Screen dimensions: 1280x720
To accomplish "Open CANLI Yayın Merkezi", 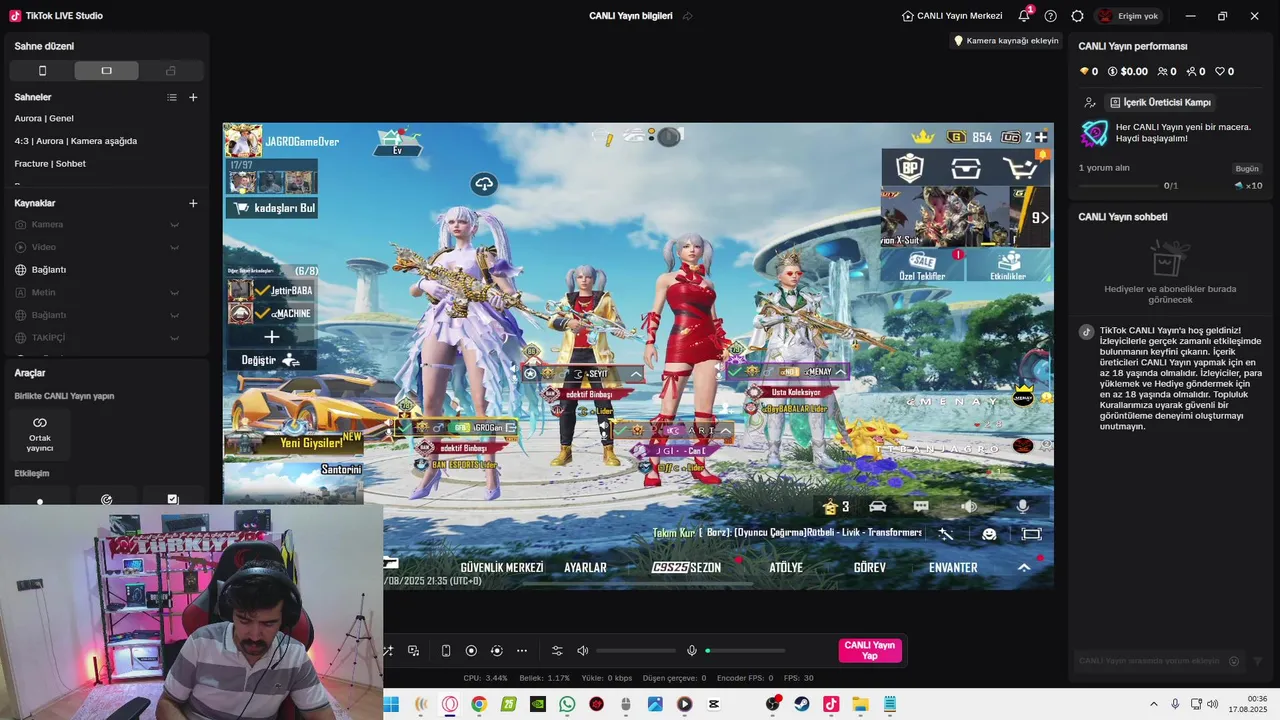I will coord(952,16).
